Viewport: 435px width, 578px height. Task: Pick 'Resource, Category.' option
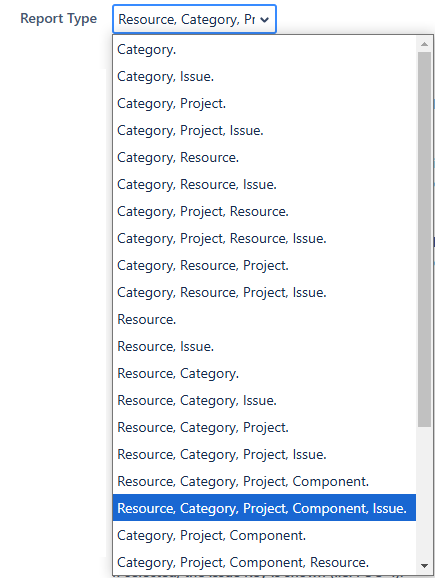[x=264, y=373]
